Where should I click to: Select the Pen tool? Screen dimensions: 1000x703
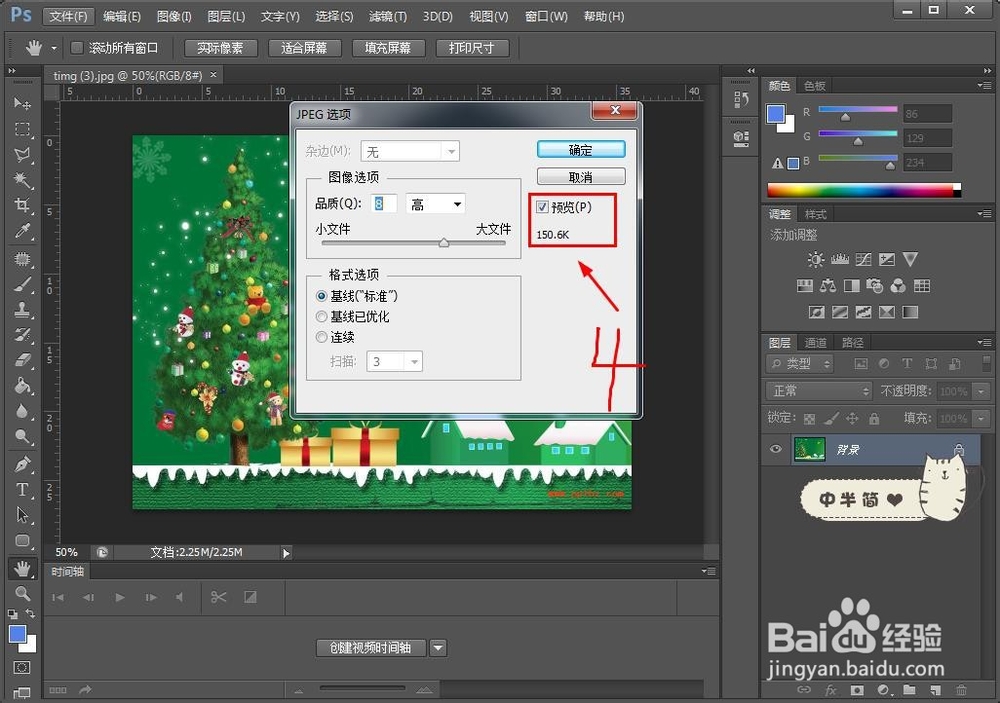click(22, 464)
